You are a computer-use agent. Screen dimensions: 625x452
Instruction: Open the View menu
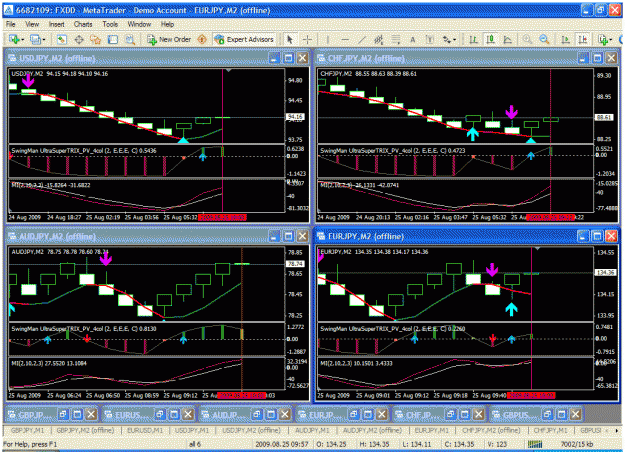point(32,24)
